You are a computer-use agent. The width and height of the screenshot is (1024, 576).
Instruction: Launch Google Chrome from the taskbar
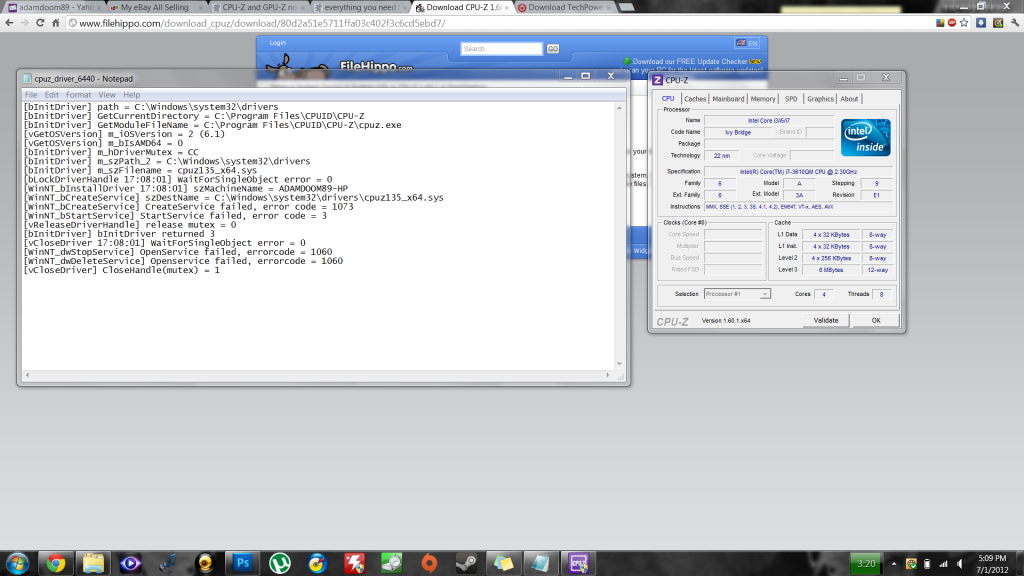(56, 563)
